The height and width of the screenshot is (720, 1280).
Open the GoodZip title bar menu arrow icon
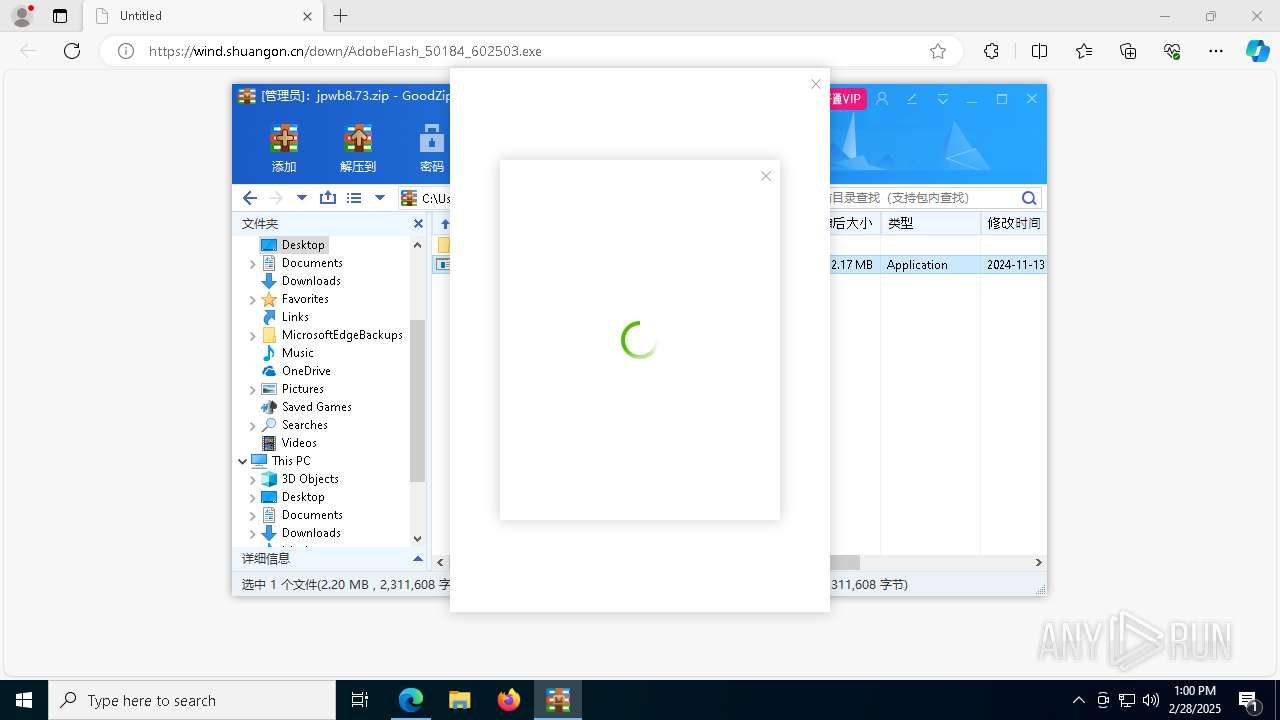943,99
